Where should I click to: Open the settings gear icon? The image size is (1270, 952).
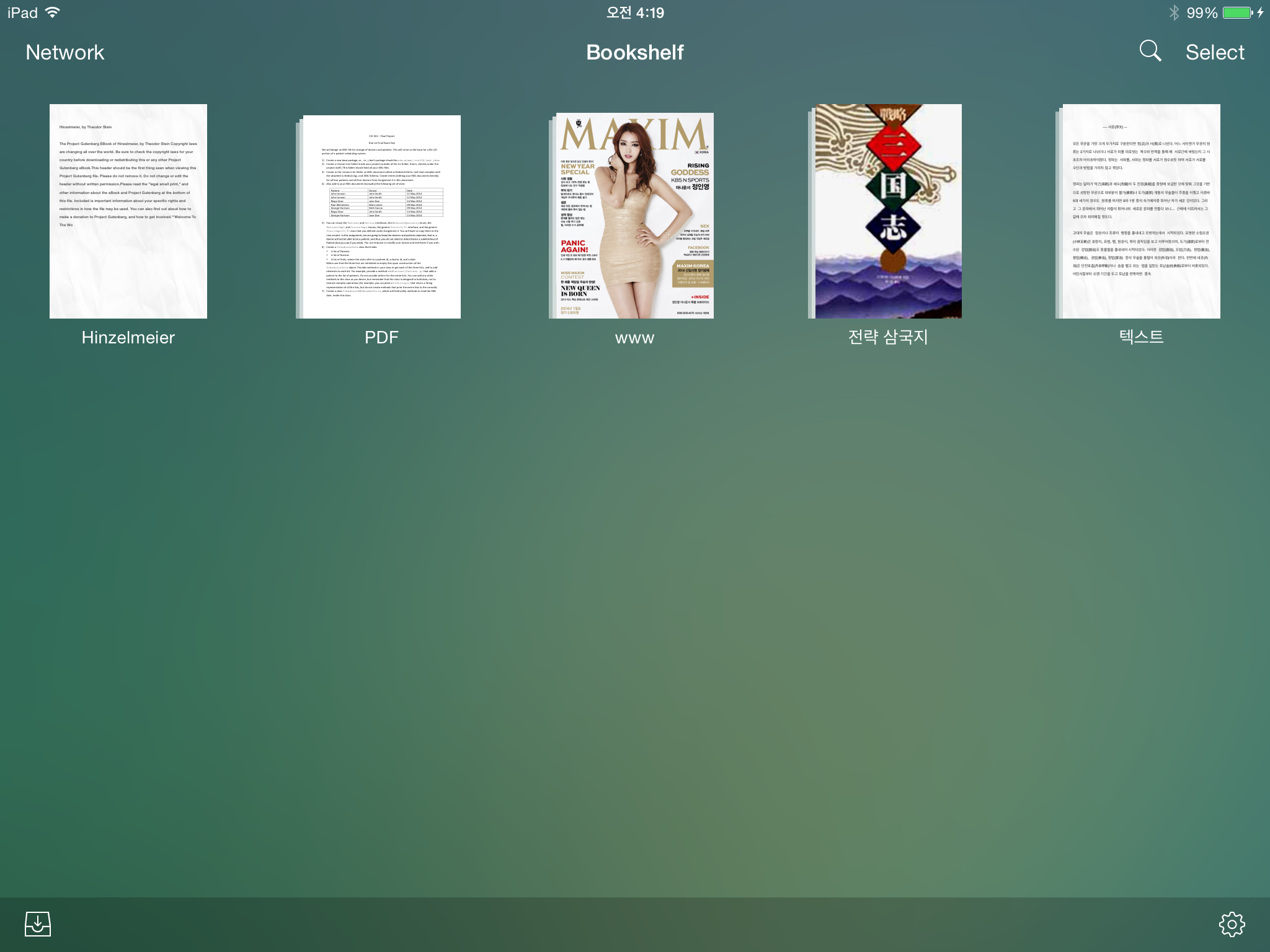pyautogui.click(x=1232, y=924)
